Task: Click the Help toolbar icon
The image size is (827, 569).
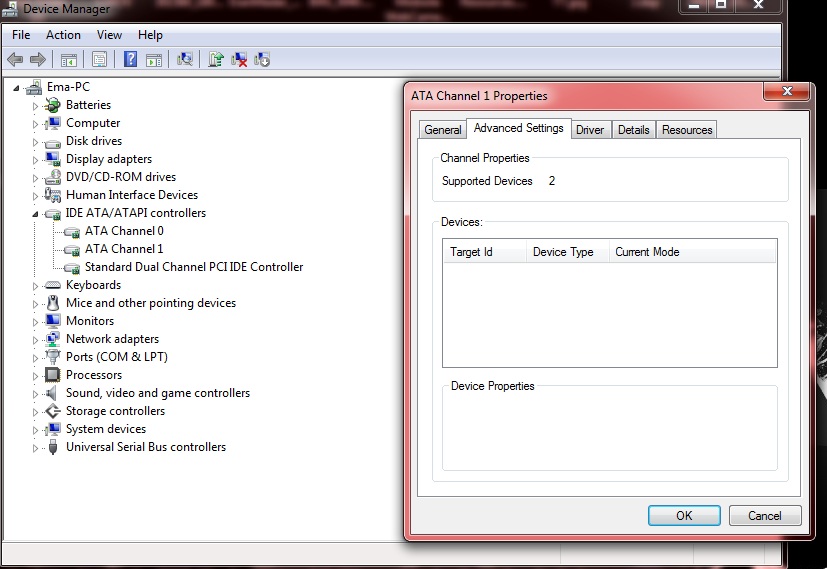Action: (130, 60)
